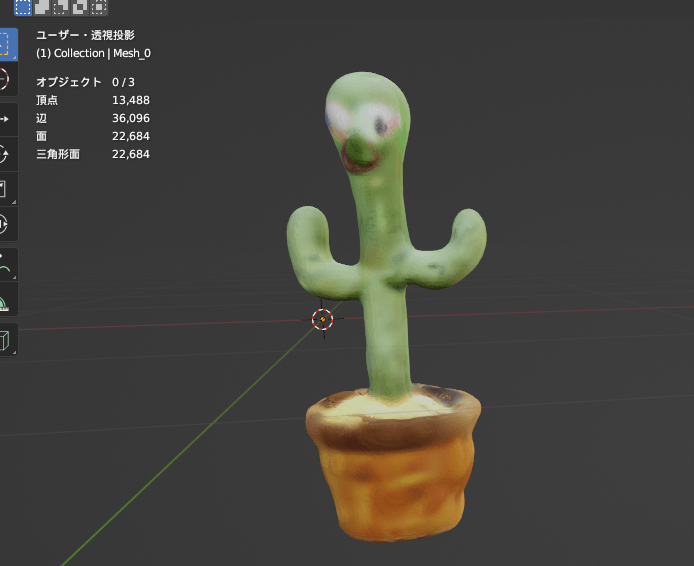Viewport: 694px width, 566px height.
Task: Set selection mode to extend selection
Action: tap(42, 7)
